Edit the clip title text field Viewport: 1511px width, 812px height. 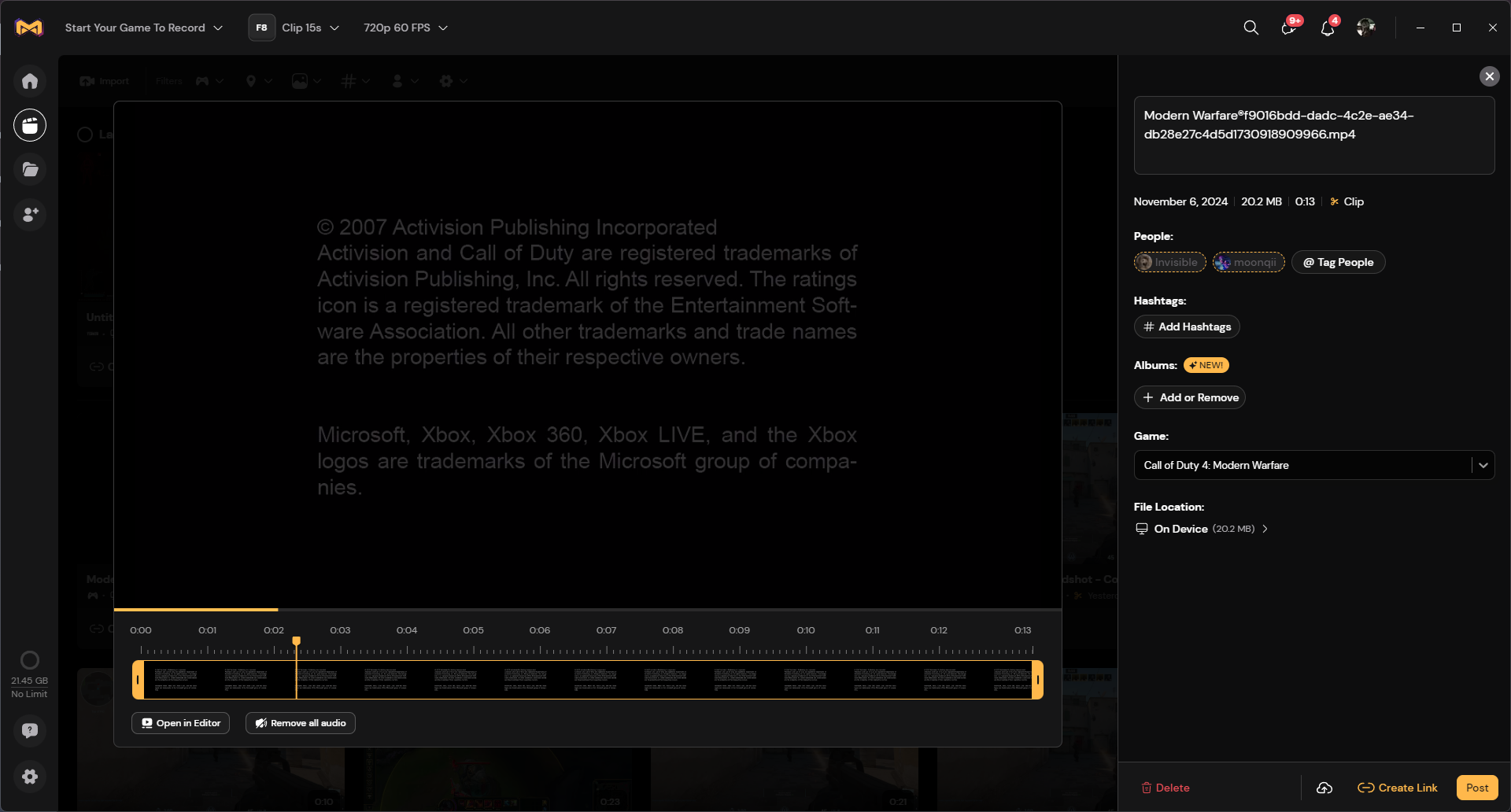coord(1313,135)
